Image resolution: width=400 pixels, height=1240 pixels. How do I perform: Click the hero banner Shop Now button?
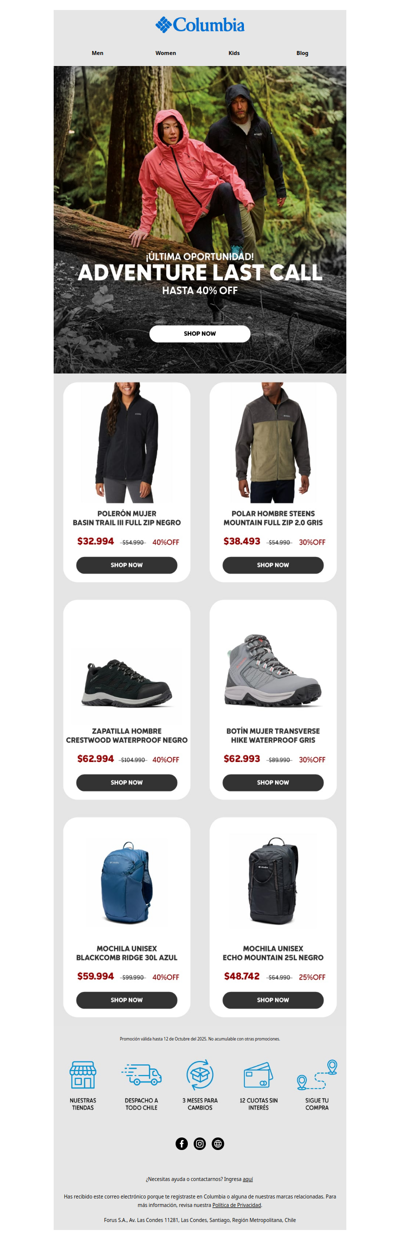coord(200,334)
